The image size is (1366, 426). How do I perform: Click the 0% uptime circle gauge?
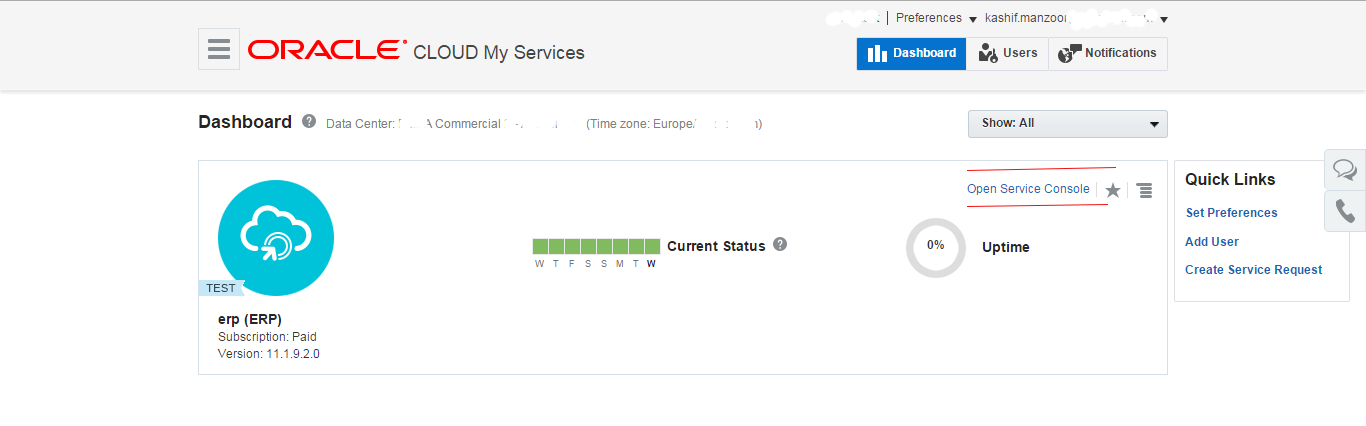[x=936, y=247]
